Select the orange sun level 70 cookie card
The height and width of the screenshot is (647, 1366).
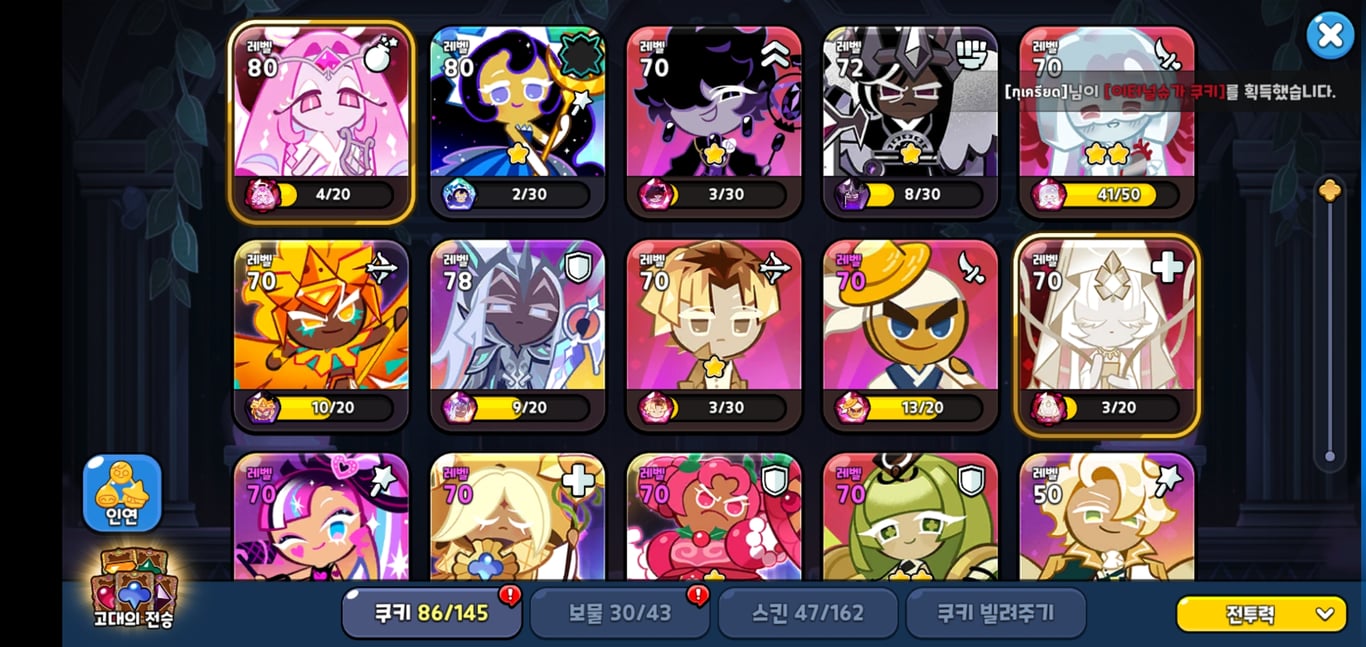point(321,335)
